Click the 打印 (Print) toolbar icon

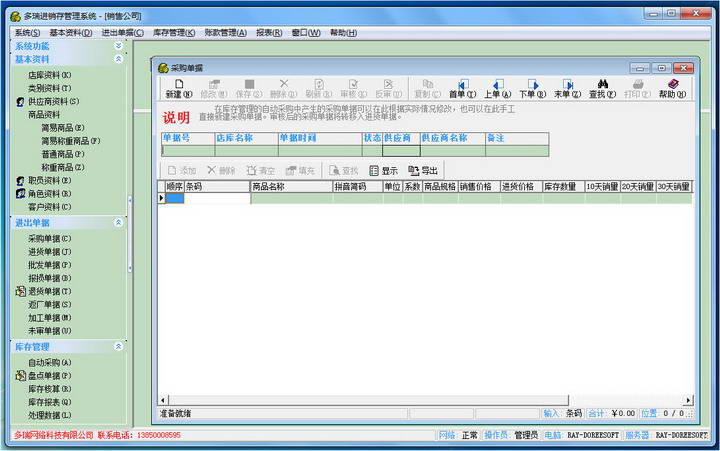638,84
